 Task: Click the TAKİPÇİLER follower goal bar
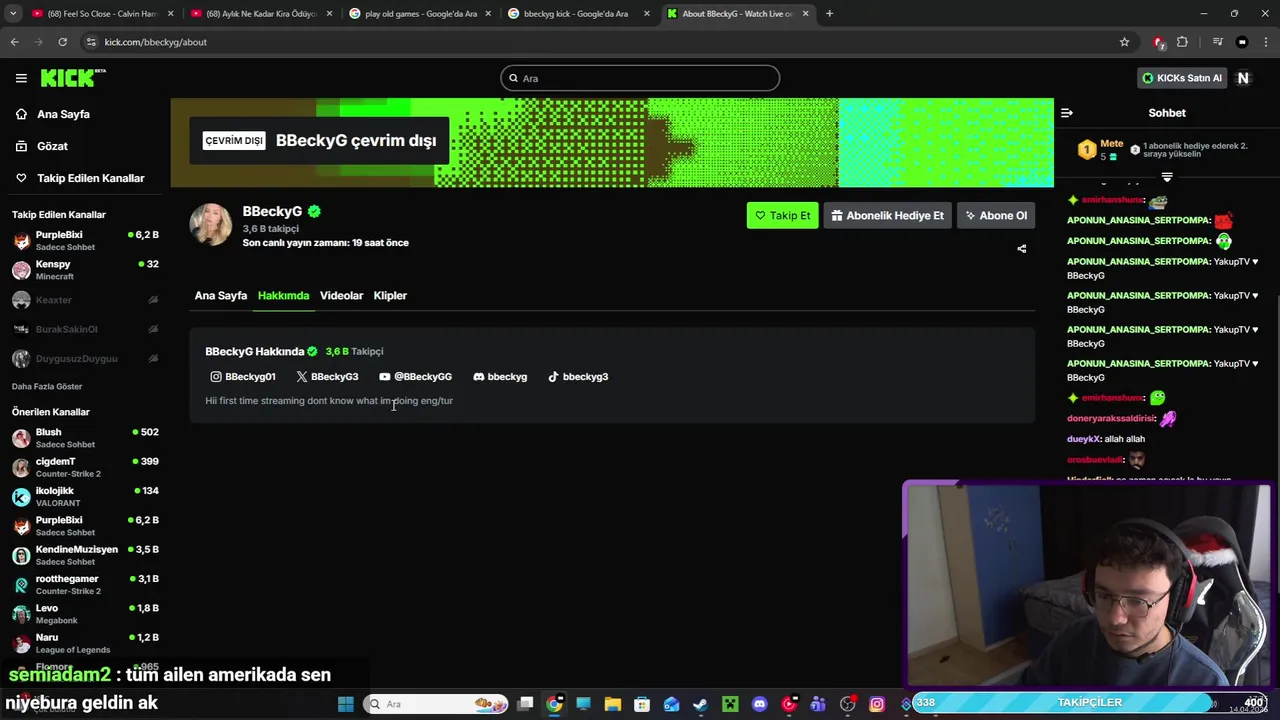(1090, 703)
